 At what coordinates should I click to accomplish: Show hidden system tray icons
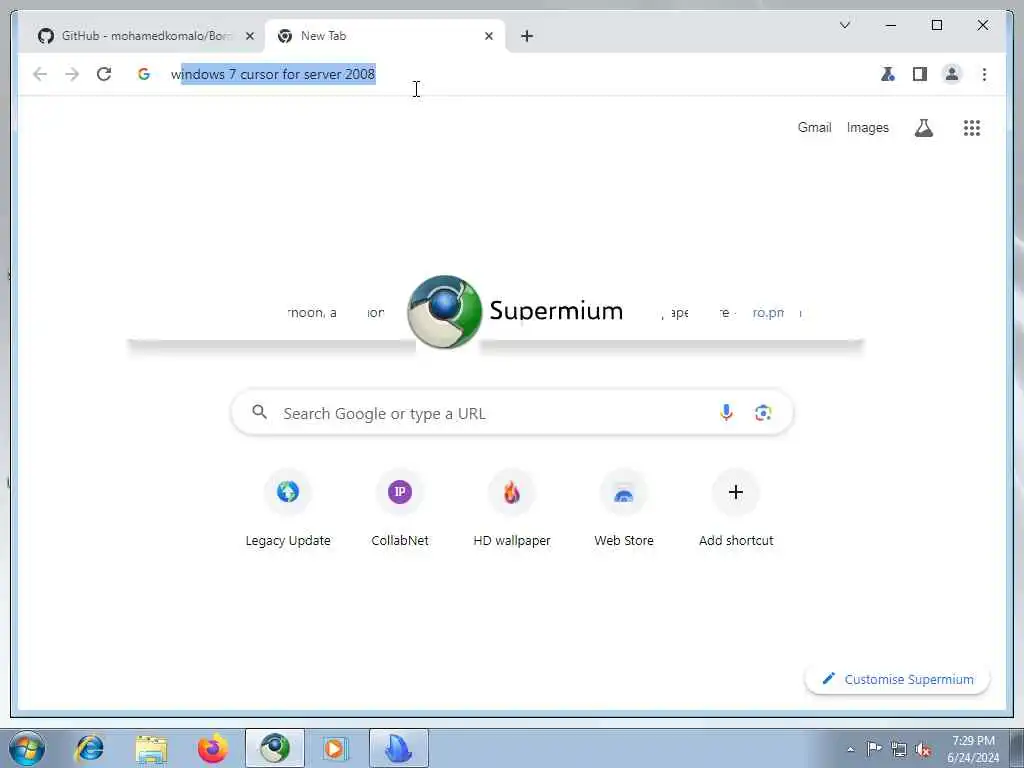tap(850, 749)
